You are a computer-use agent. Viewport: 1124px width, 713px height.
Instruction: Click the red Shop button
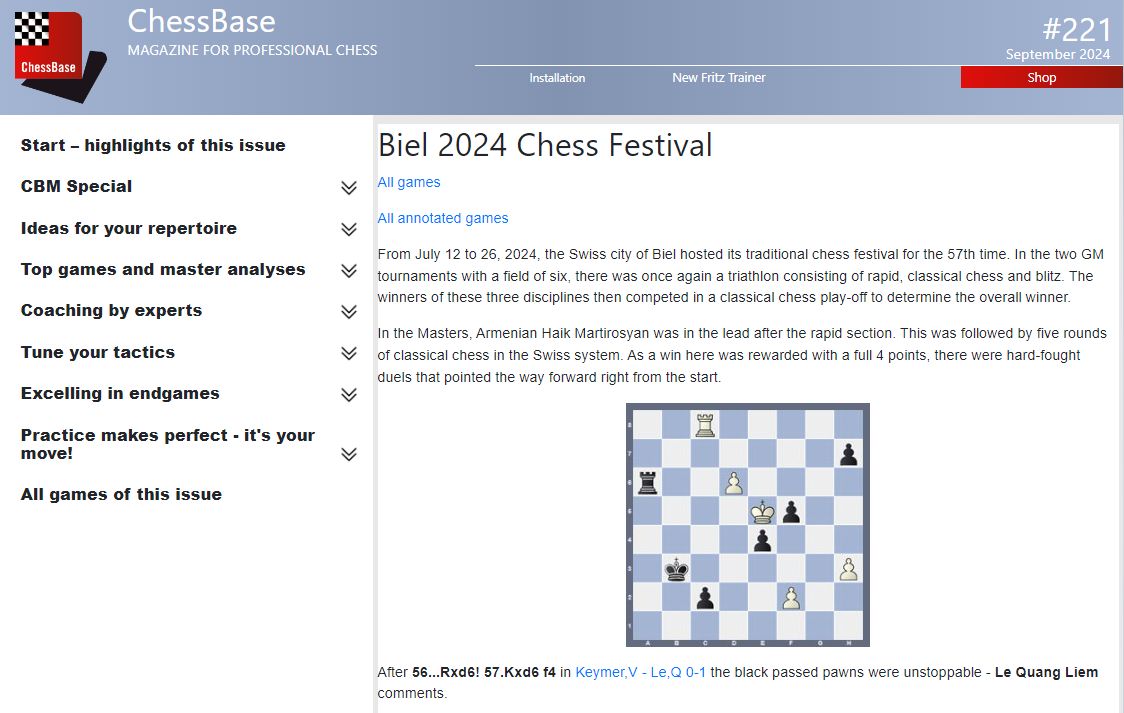[x=1041, y=78]
